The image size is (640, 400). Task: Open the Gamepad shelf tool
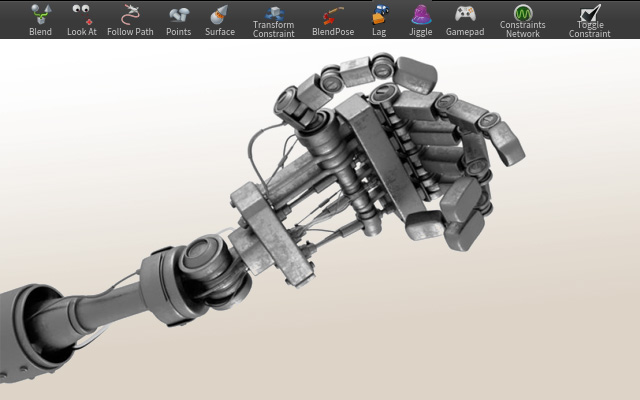pos(465,20)
